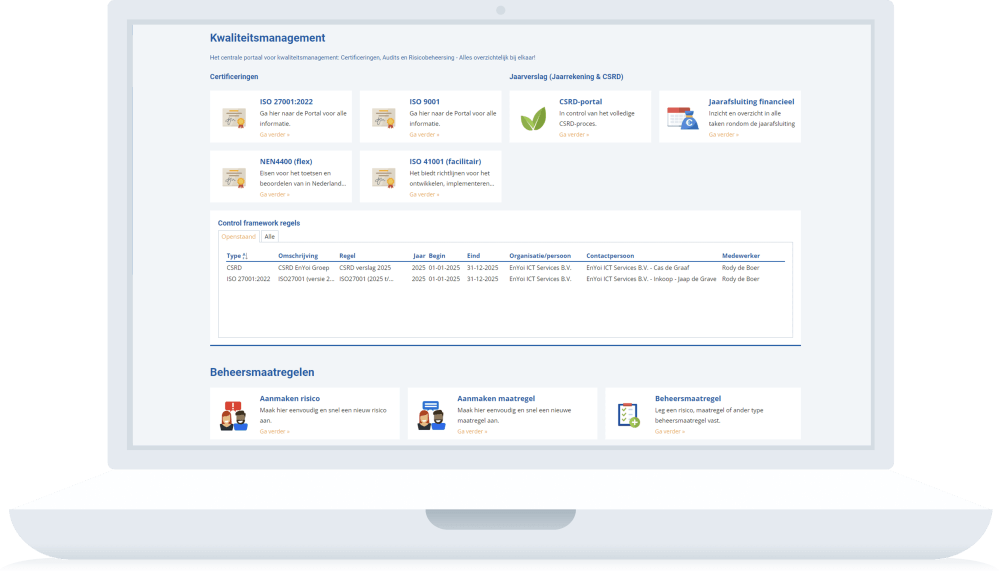1000x572 pixels.
Task: Click the NEN4400 (flex) certificate icon
Action: point(234,178)
